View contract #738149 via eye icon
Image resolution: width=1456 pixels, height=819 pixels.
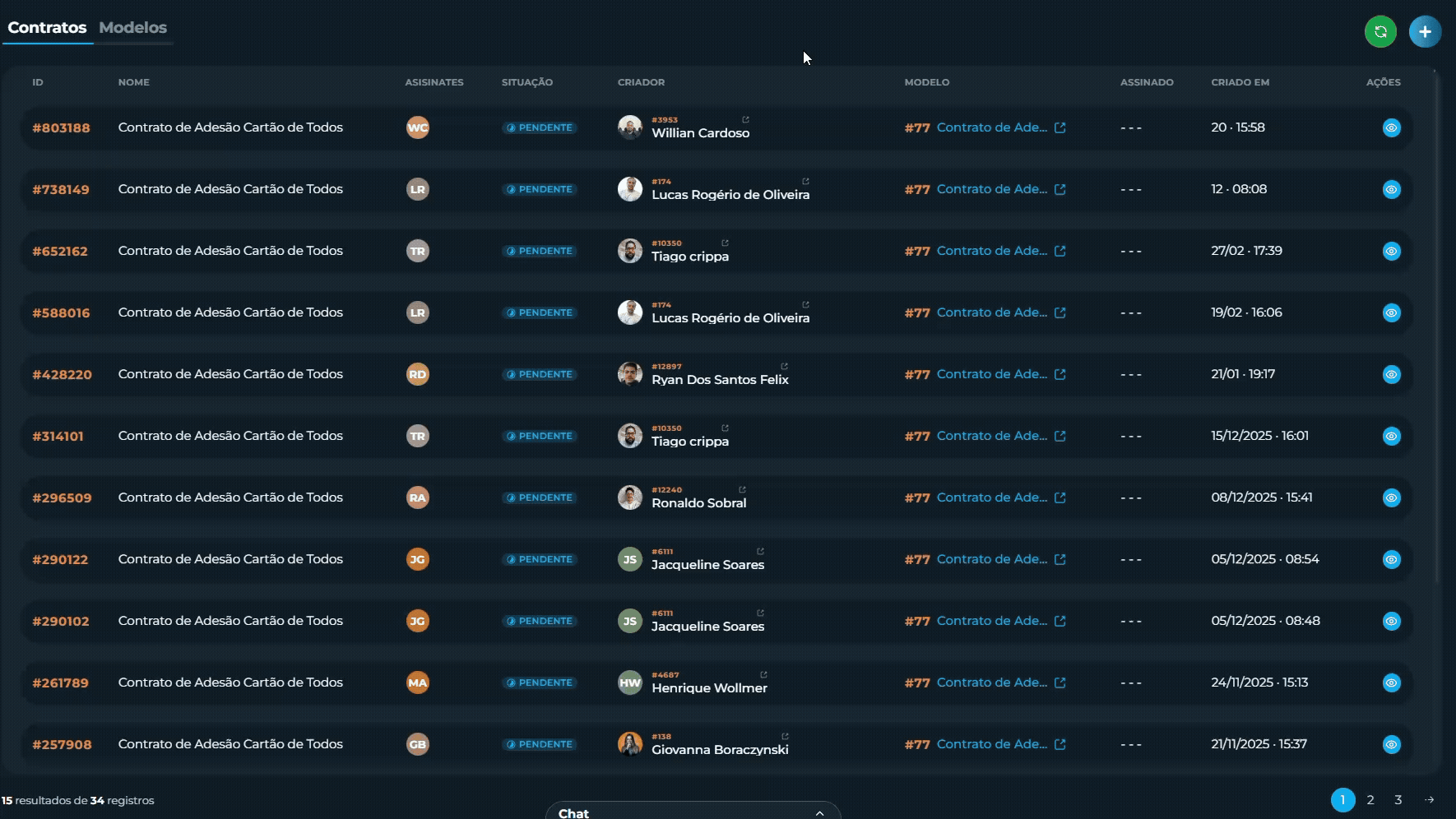[x=1391, y=189]
